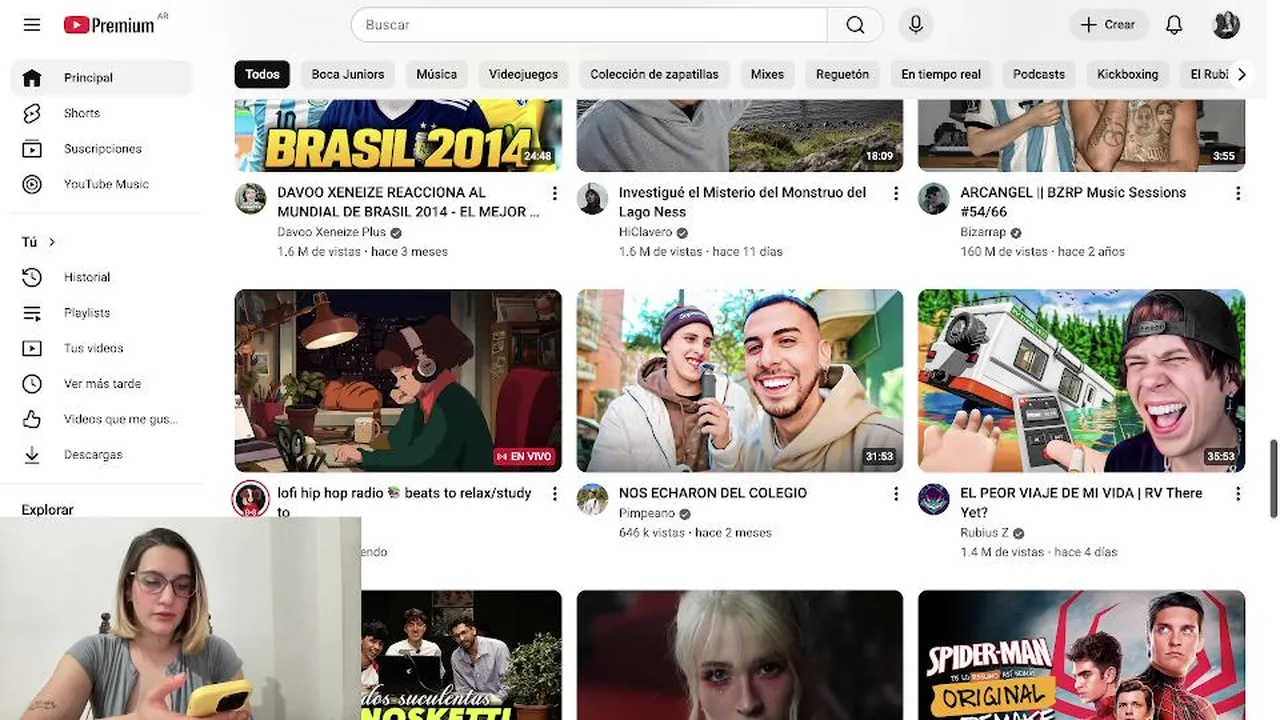Open options for ARCANGEL BZRP video
The image size is (1280, 720).
[x=1238, y=193]
